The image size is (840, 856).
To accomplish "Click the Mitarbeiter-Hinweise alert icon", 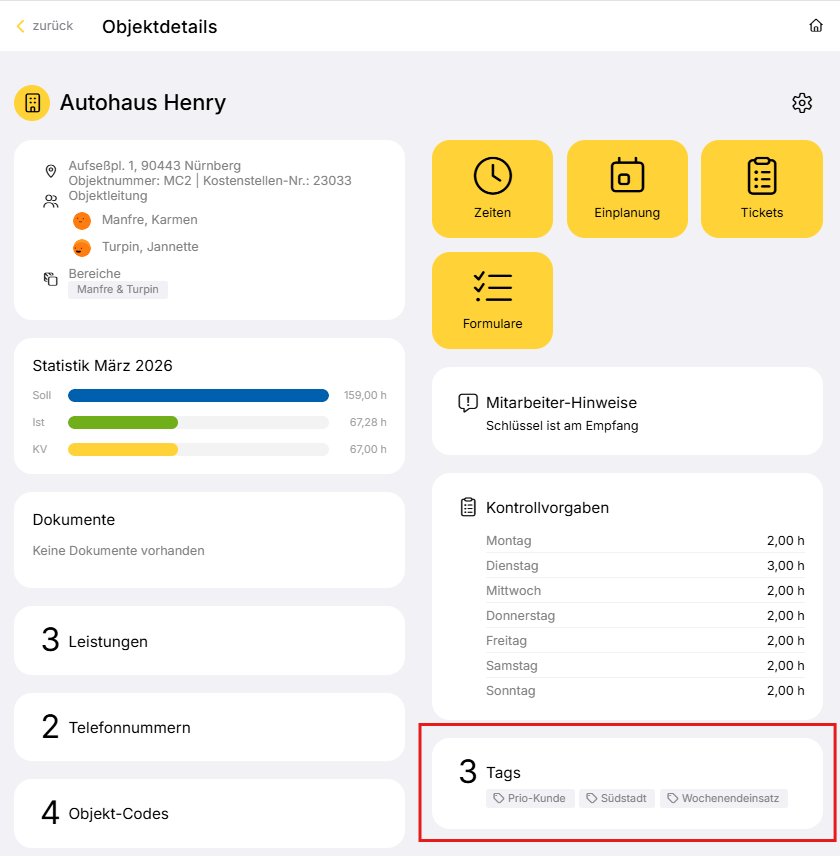I will (467, 403).
